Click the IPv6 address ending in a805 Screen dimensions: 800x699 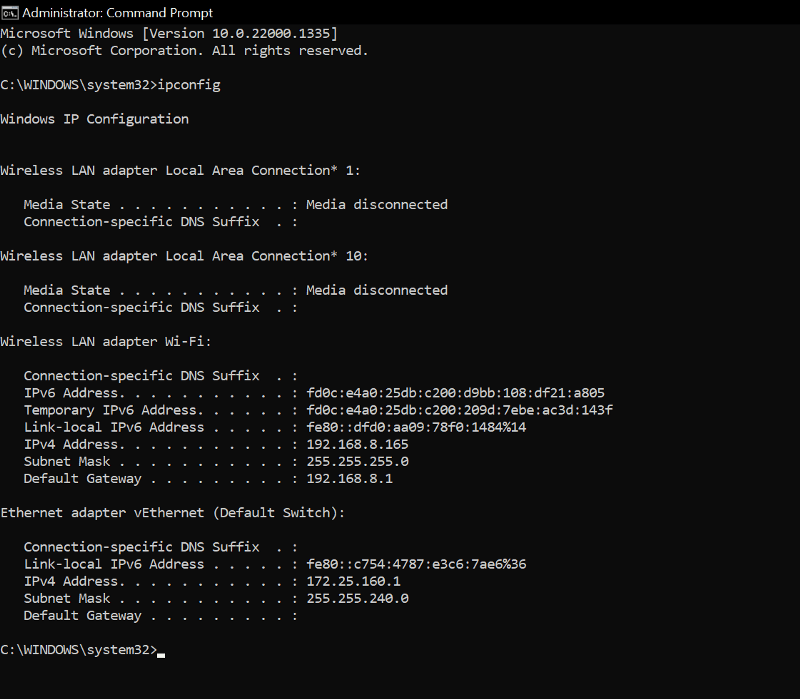pos(455,393)
